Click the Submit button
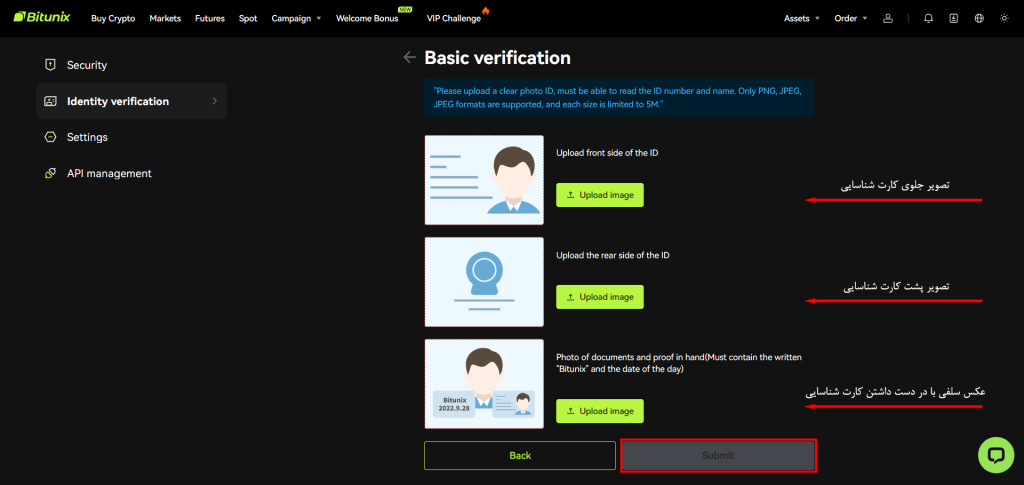The height and width of the screenshot is (485, 1024). point(718,456)
